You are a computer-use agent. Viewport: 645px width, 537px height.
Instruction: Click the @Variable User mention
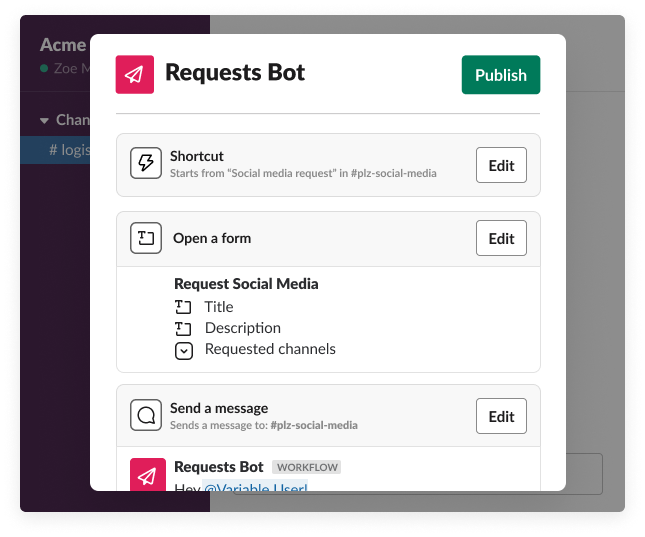[x=255, y=487]
